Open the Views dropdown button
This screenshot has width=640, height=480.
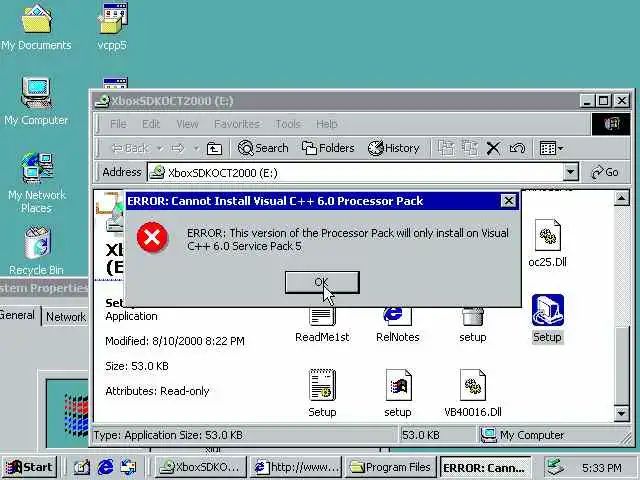pos(551,148)
